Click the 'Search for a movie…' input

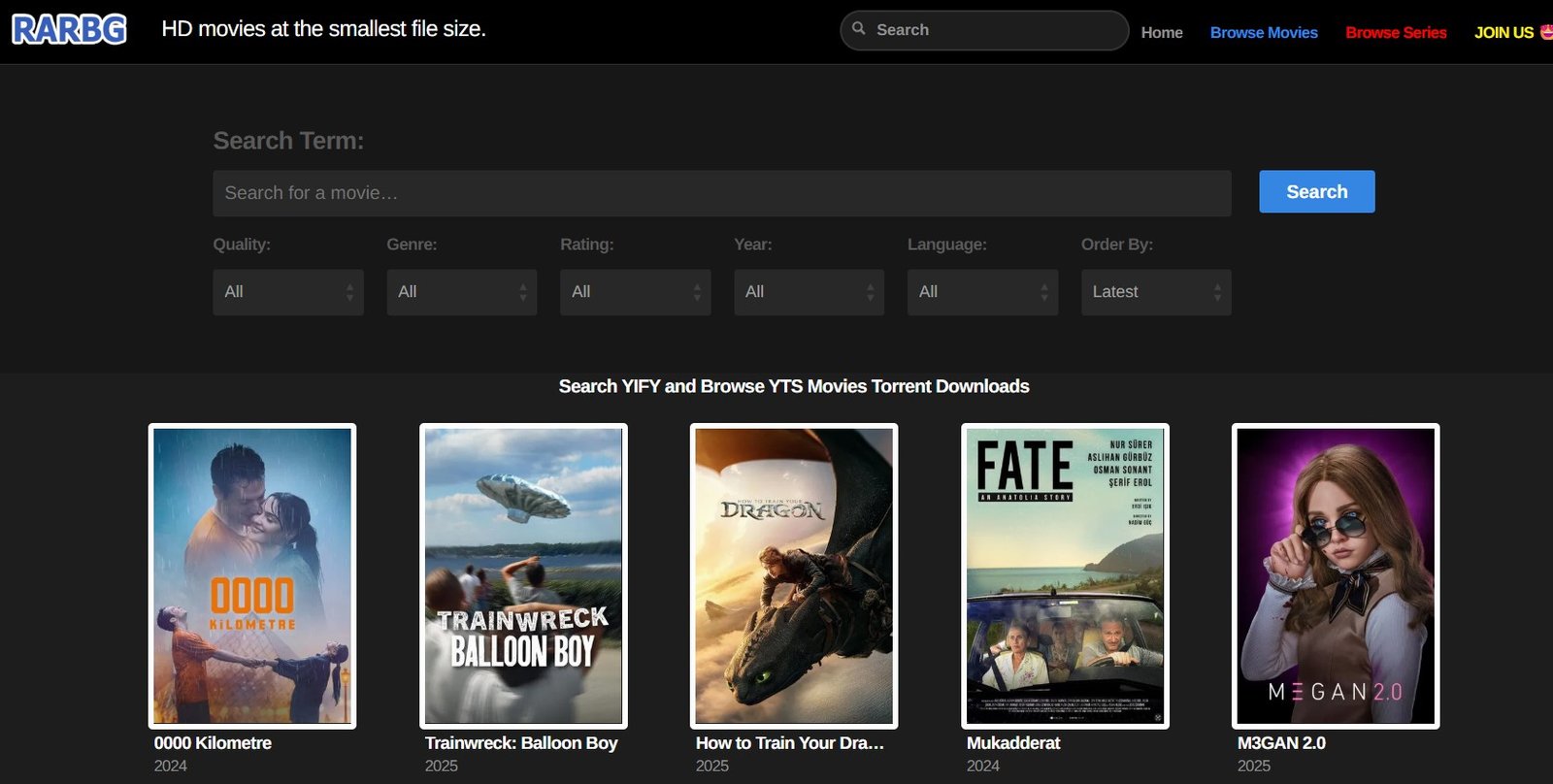pyautogui.click(x=722, y=193)
